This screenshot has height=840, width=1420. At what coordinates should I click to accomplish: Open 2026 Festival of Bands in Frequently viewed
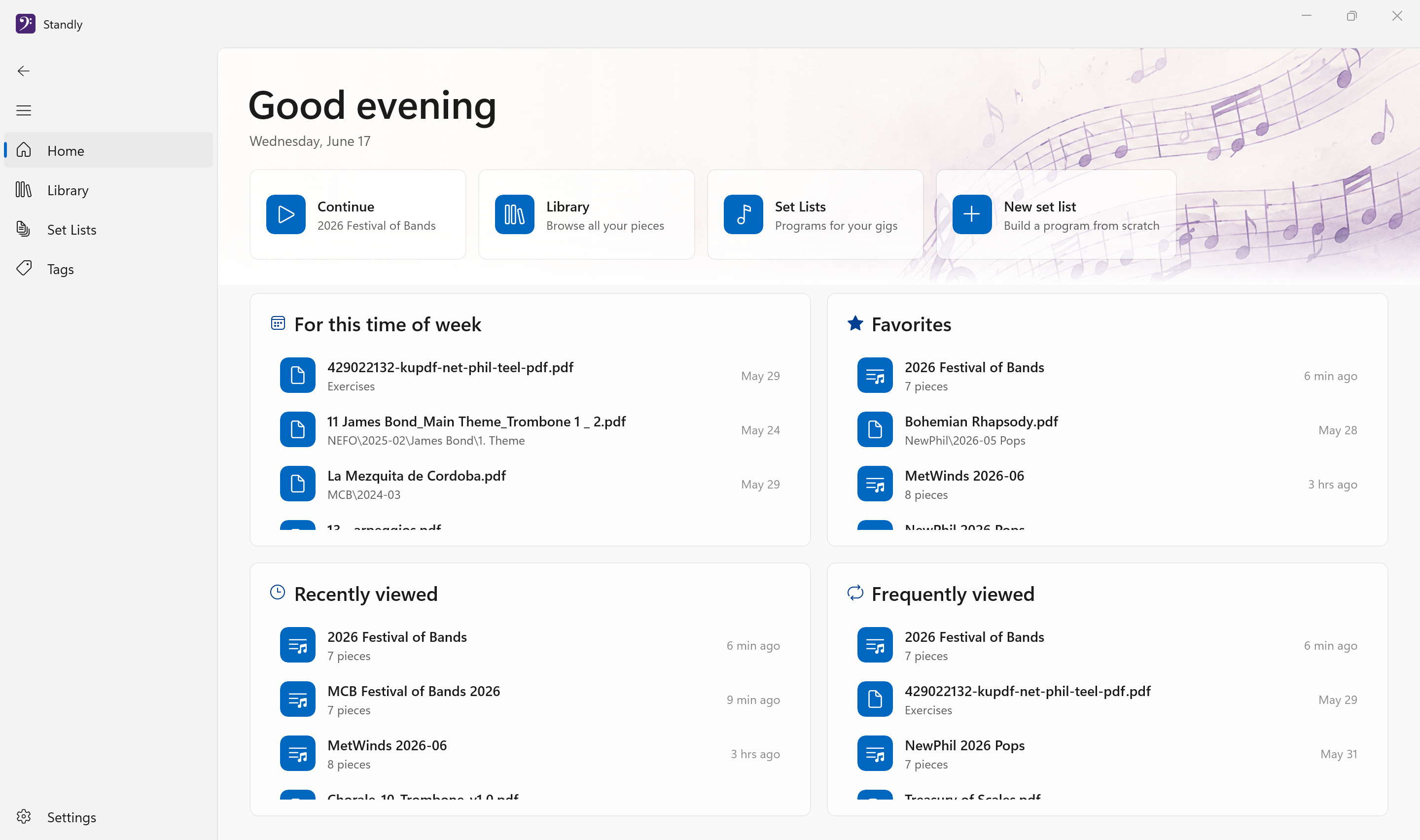pyautogui.click(x=1107, y=645)
